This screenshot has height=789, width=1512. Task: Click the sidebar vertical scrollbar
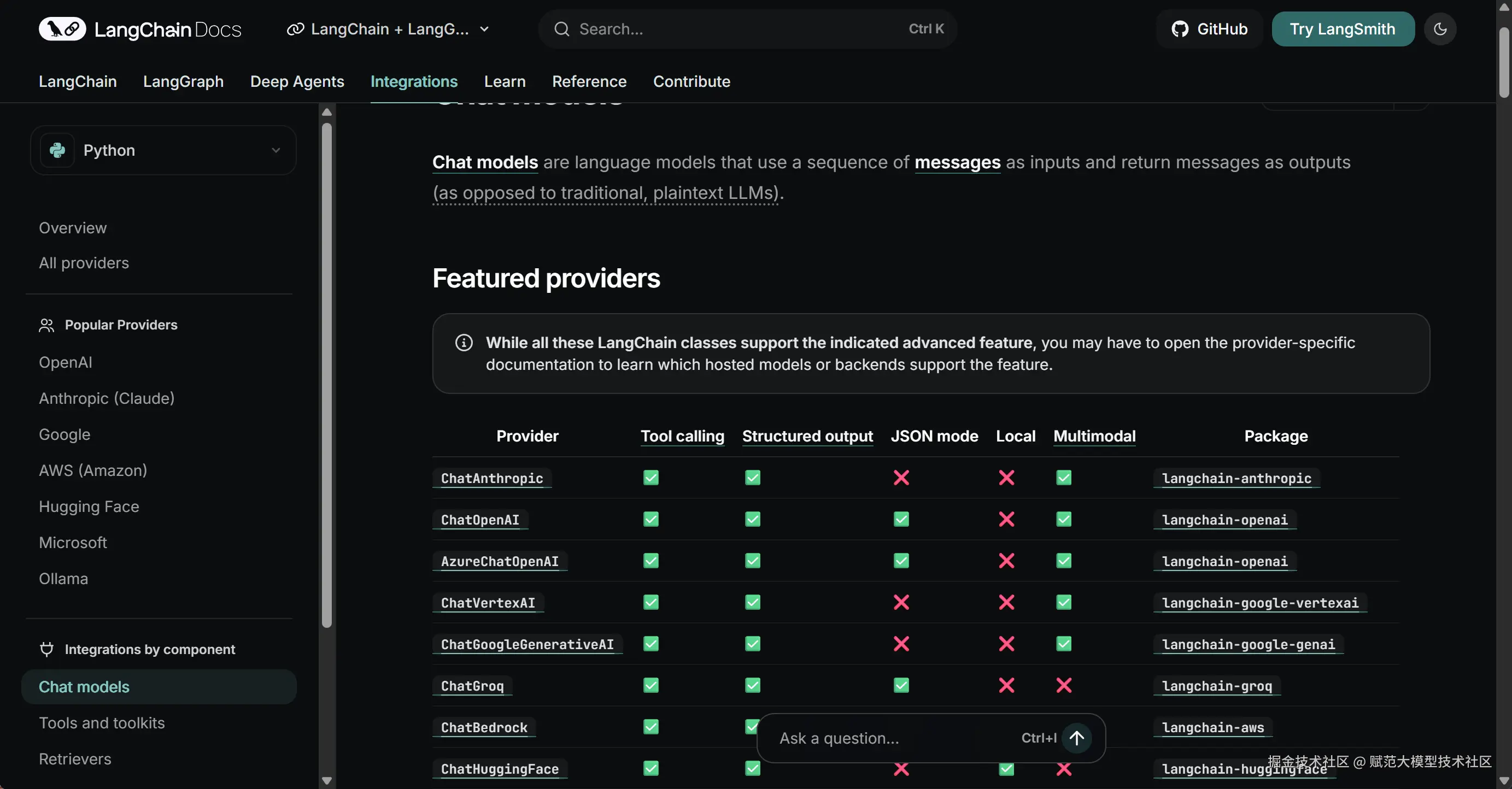click(327, 375)
